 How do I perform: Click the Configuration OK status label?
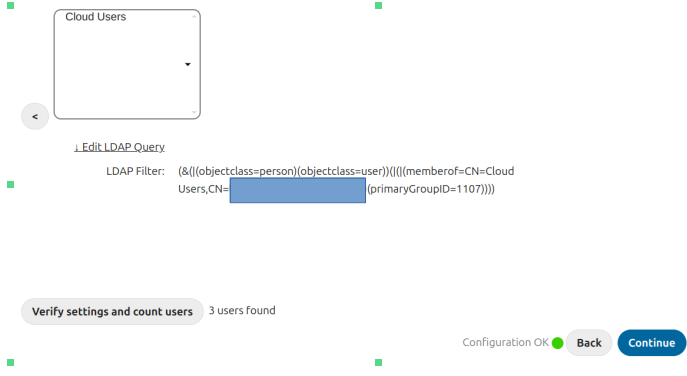point(505,342)
